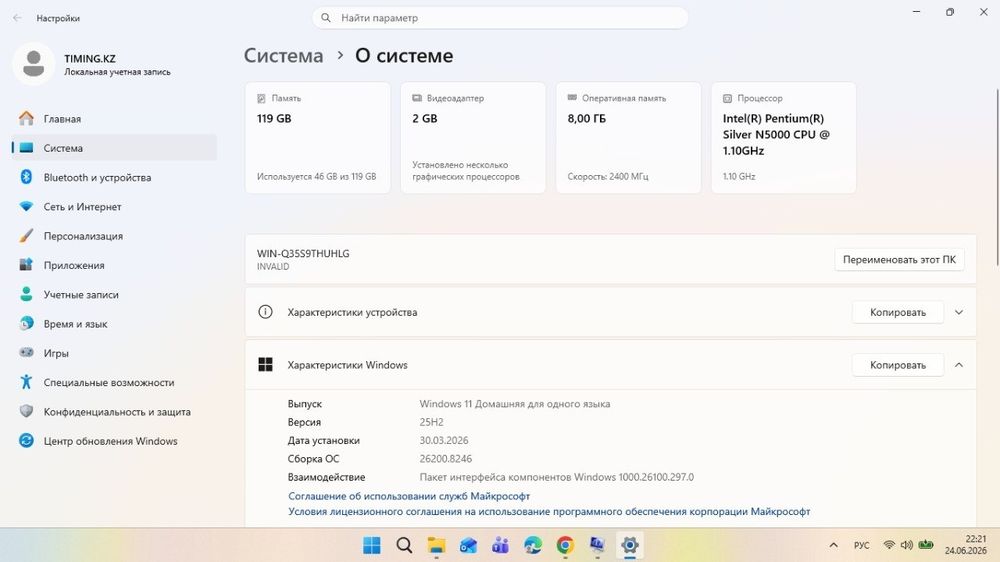Click the Оперативная память 8,00 ГБ card
The height and width of the screenshot is (562, 1000).
point(628,138)
